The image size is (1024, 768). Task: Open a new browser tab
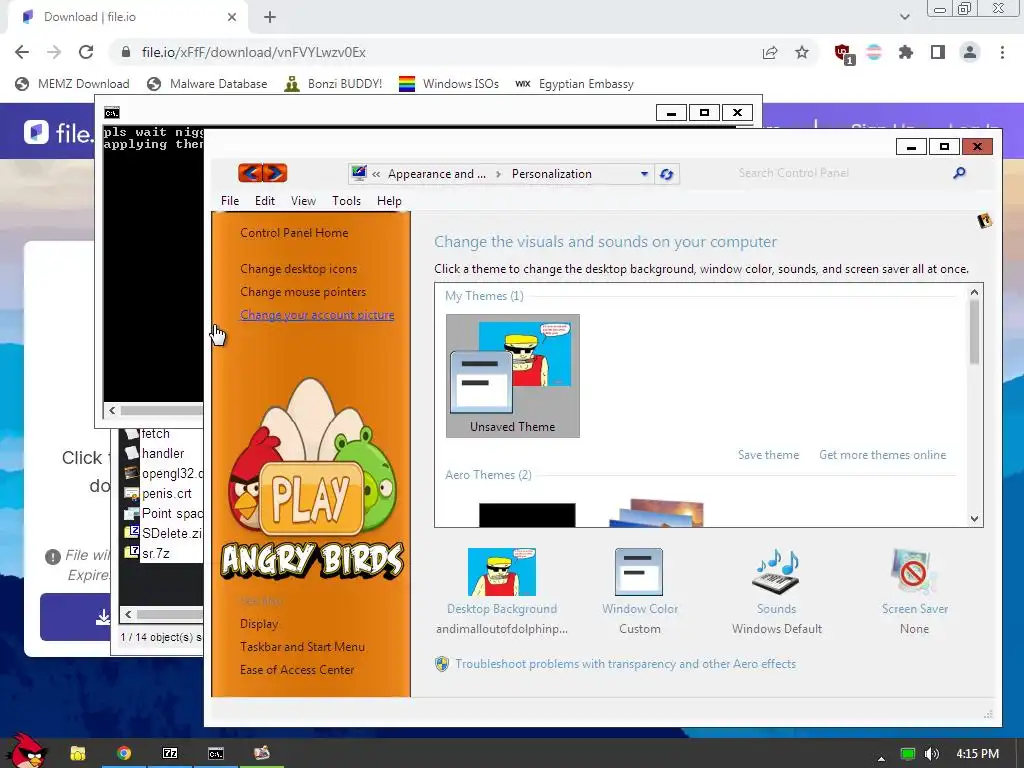pos(270,17)
